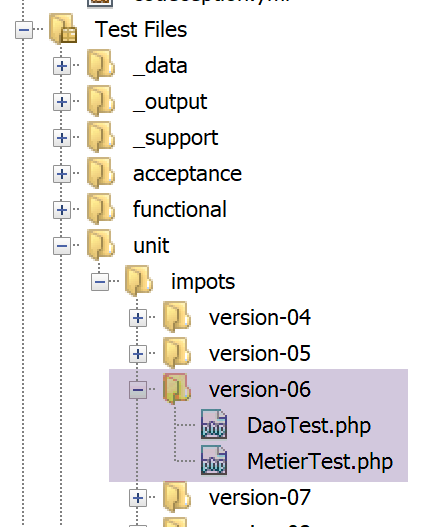Click the _data folder icon
The width and height of the screenshot is (428, 527).
[x=101, y=65]
